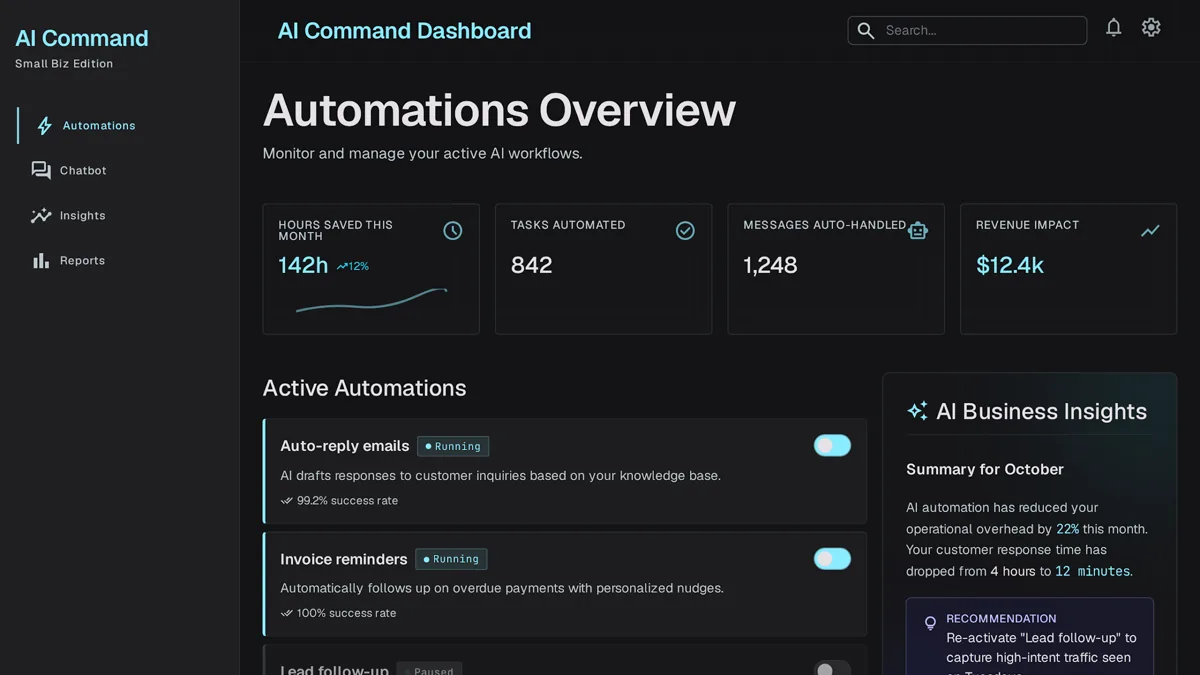Open the Tasks Automated card
This screenshot has width=1200, height=675.
(603, 269)
